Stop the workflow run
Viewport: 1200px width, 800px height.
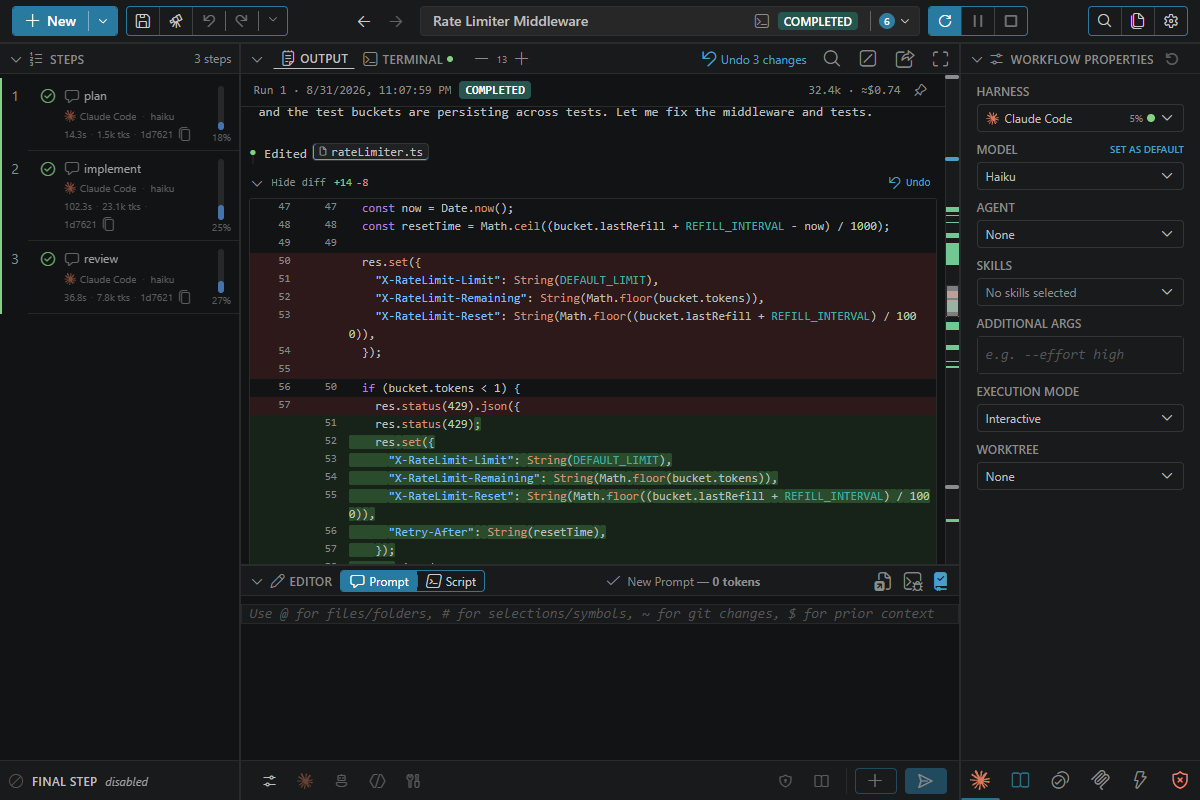tap(1011, 21)
